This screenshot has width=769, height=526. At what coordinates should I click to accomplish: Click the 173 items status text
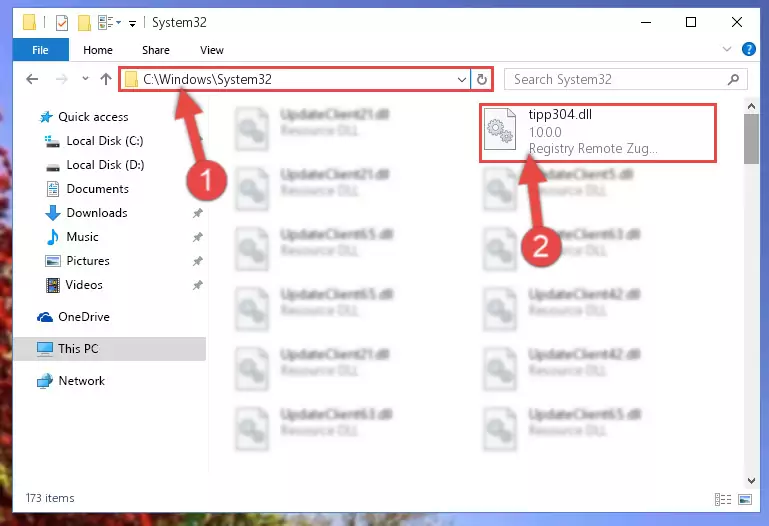click(50, 498)
